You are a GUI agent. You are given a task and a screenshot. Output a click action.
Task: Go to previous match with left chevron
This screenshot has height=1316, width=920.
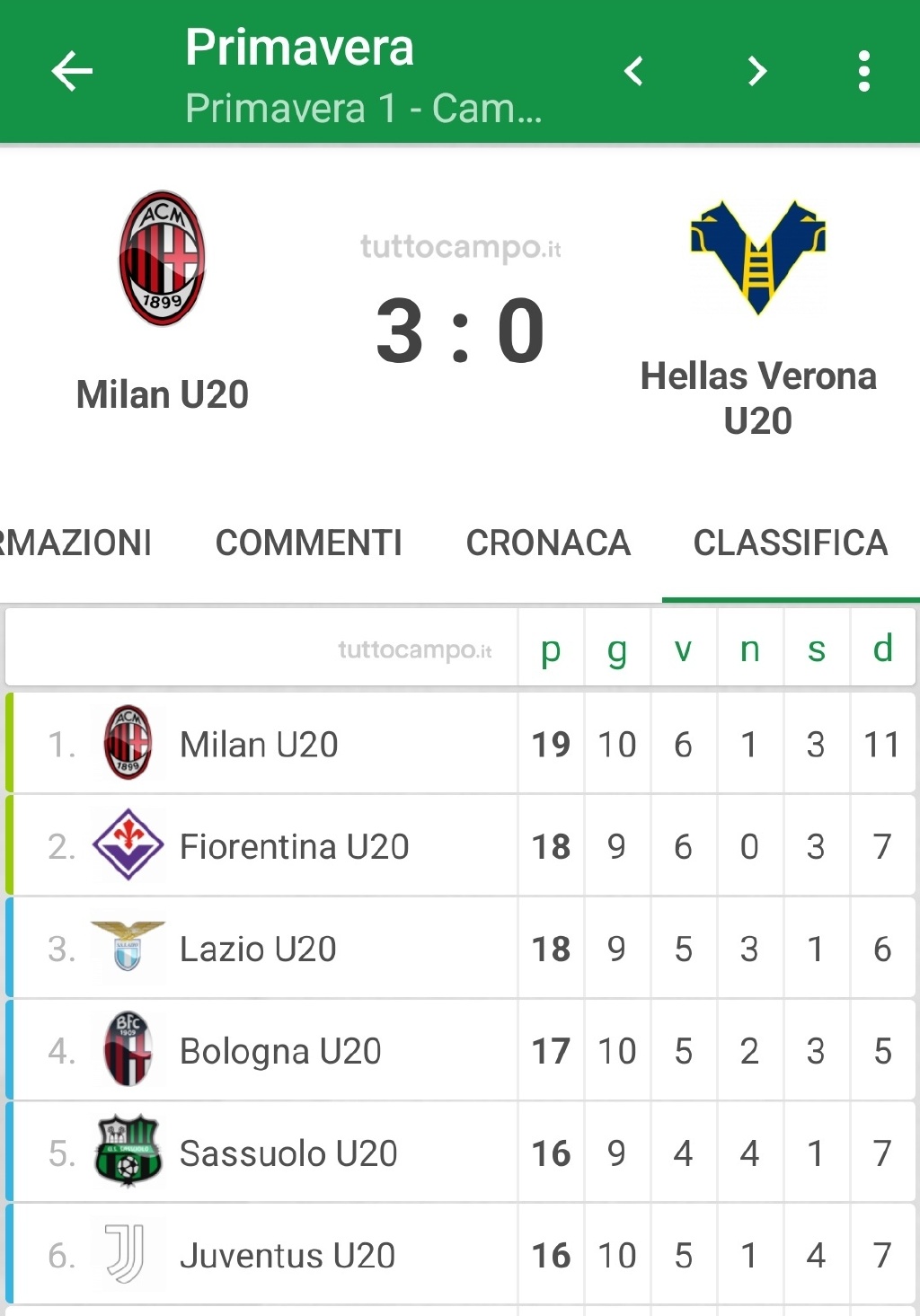[633, 71]
